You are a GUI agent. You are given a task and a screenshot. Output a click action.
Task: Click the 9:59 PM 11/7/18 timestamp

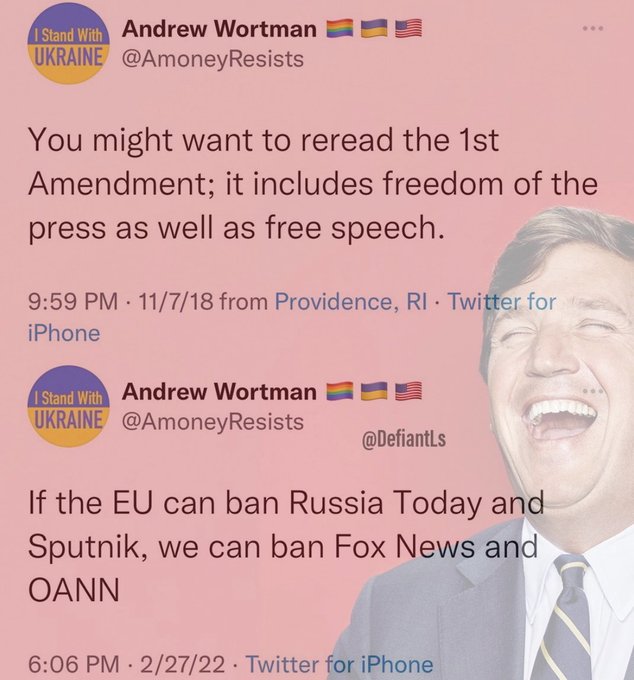coord(121,302)
